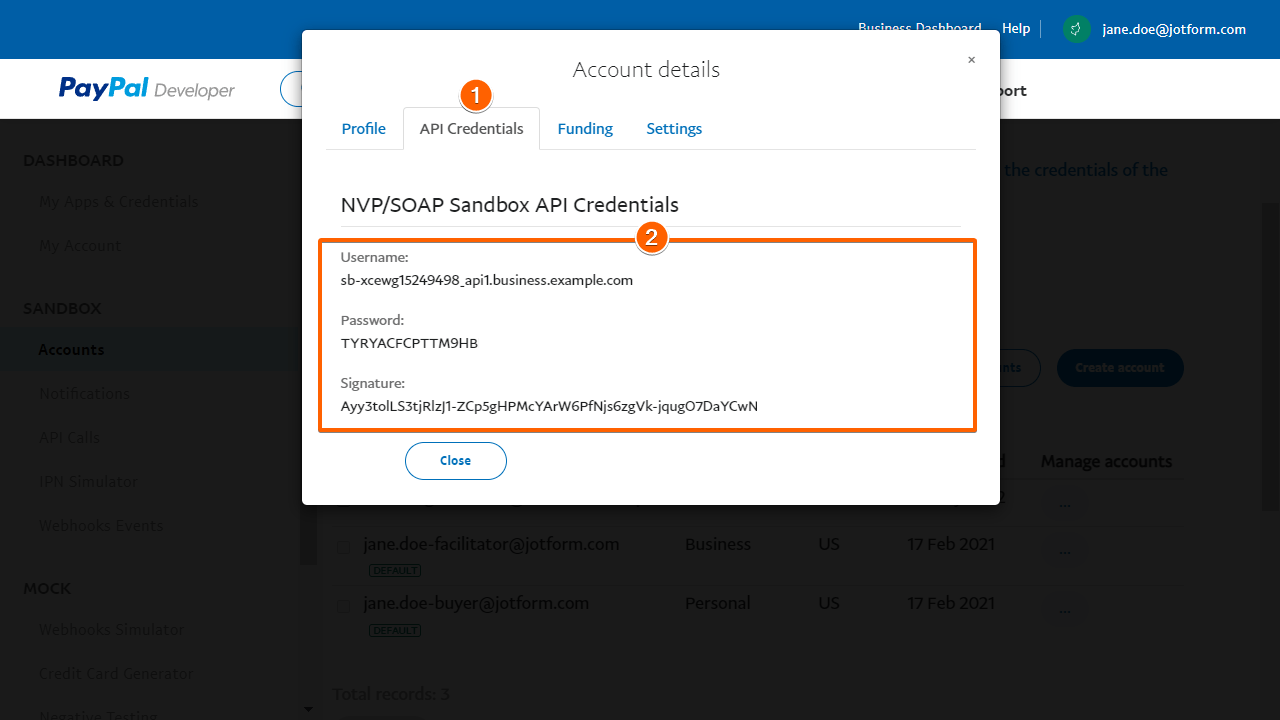Close the Account details dialog with X

coord(971,60)
